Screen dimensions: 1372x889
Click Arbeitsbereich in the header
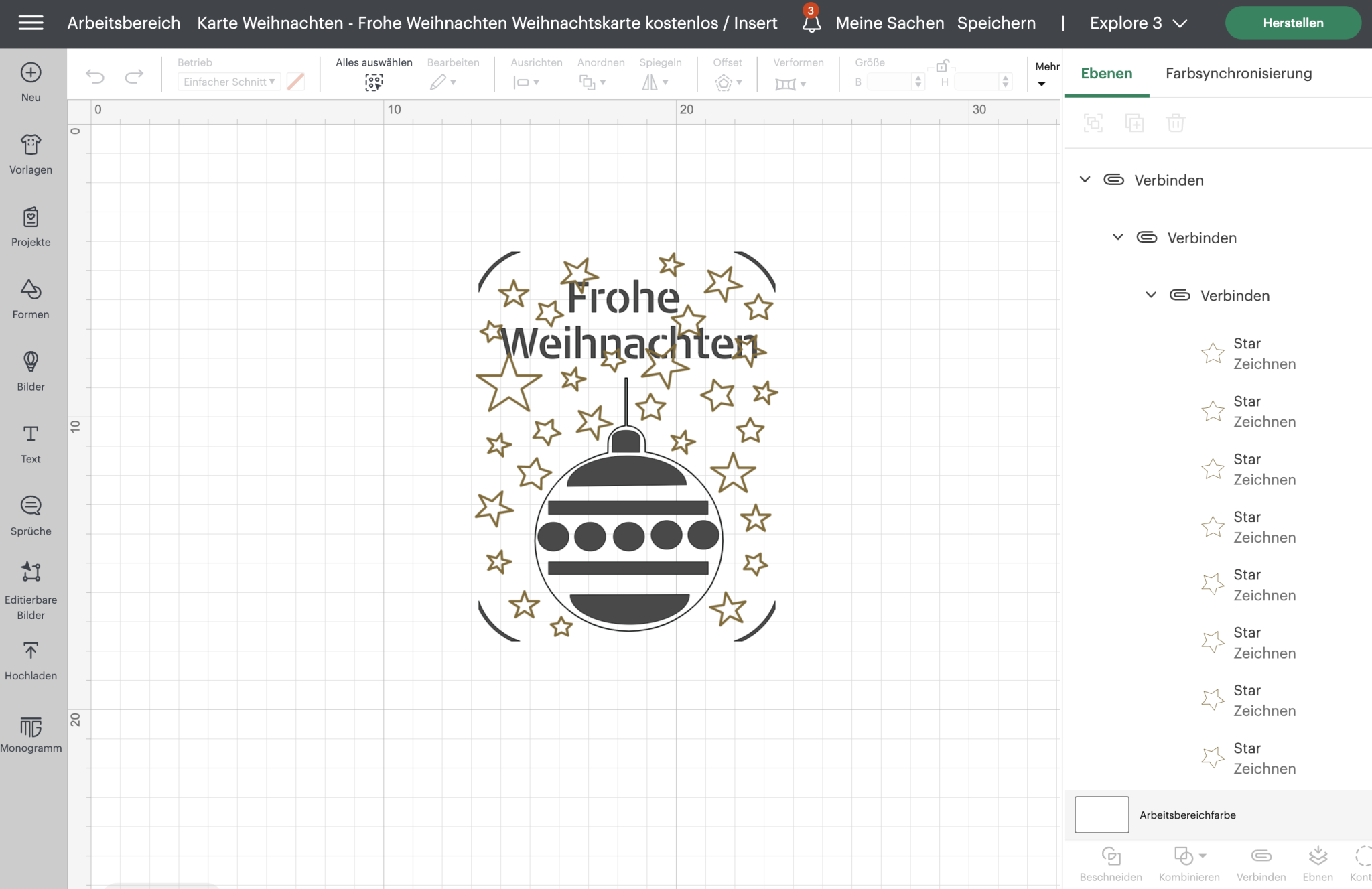coord(124,23)
